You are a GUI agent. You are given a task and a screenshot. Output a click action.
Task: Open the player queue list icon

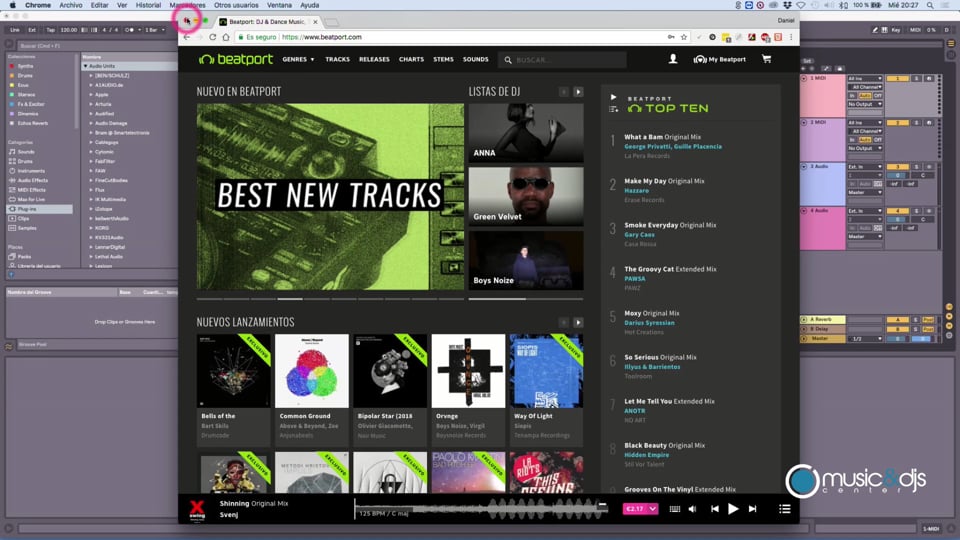click(x=784, y=509)
